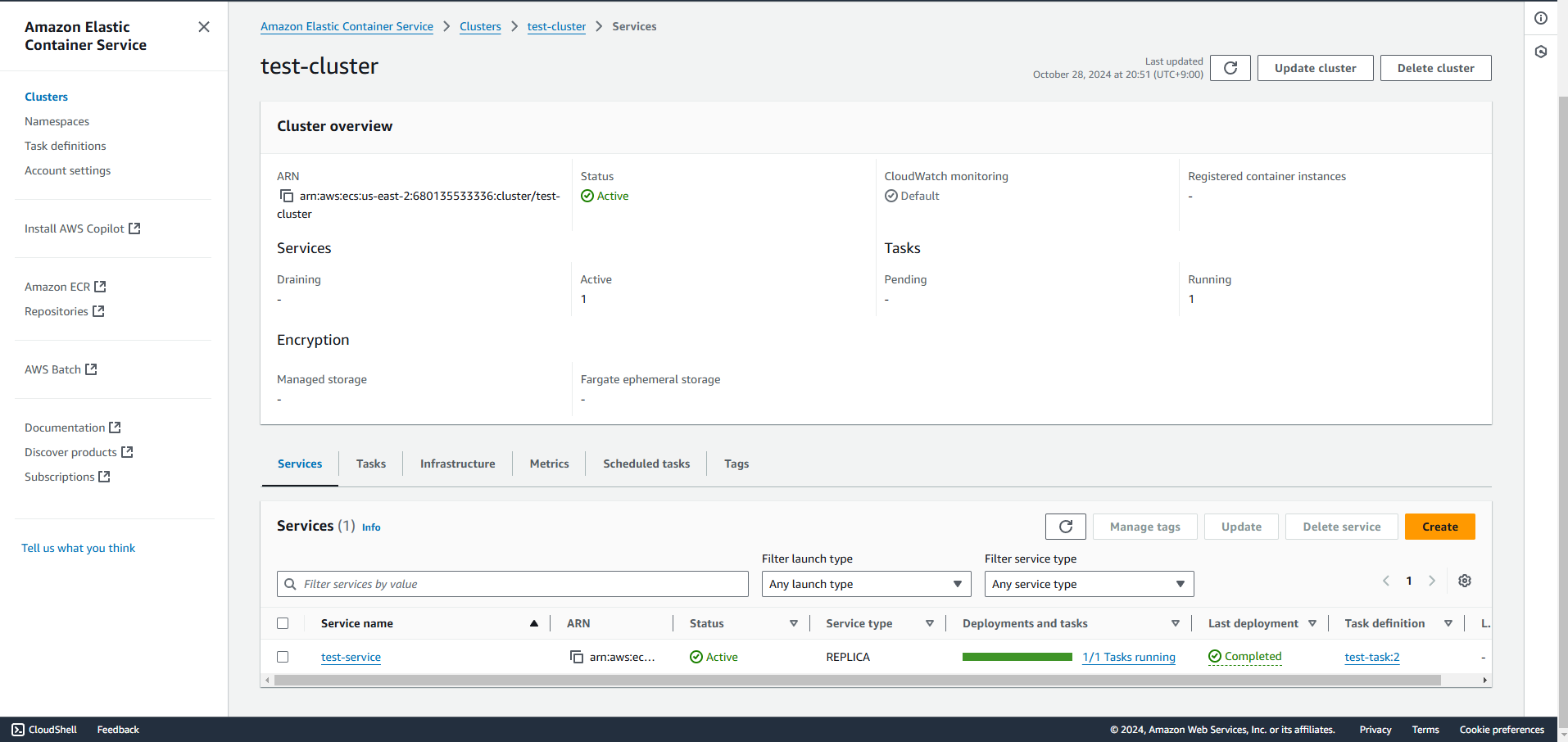Click the Delete cluster button
Screen dimensions: 1568x742
1436,68
